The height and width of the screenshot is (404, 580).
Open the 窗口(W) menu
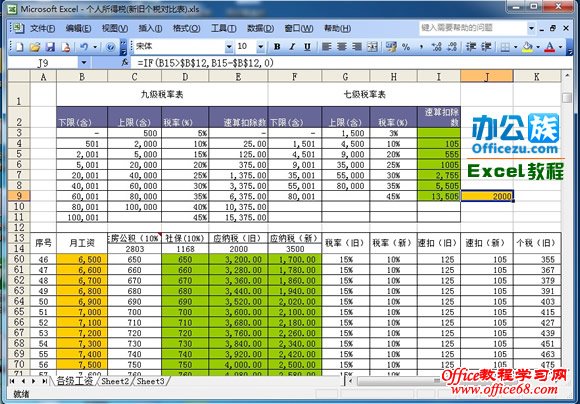tap(299, 28)
